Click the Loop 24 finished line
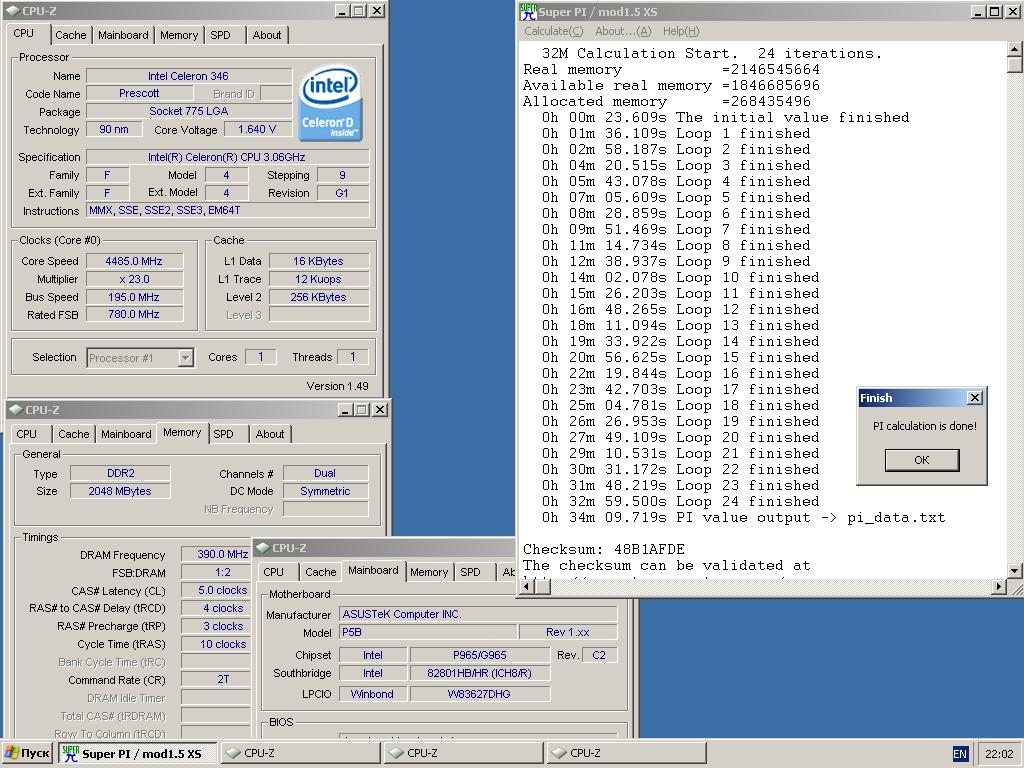 tap(680, 502)
